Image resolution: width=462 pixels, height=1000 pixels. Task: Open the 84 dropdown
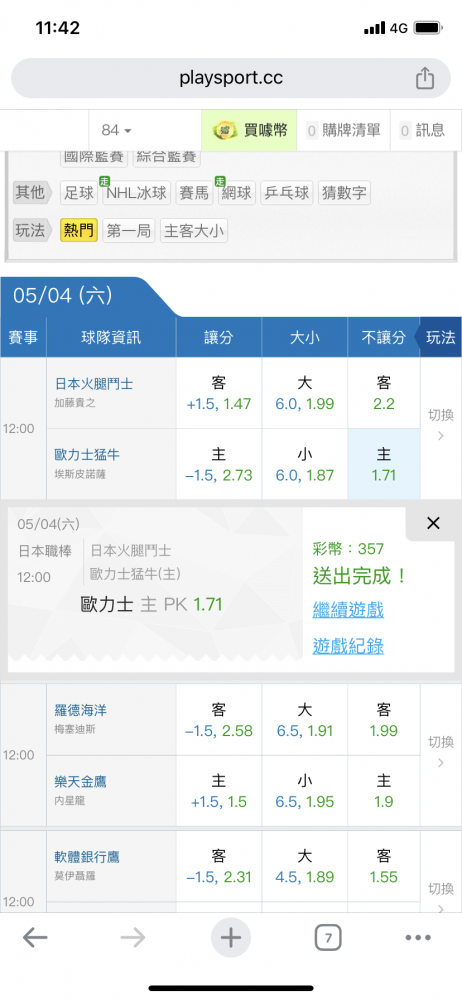(x=116, y=131)
